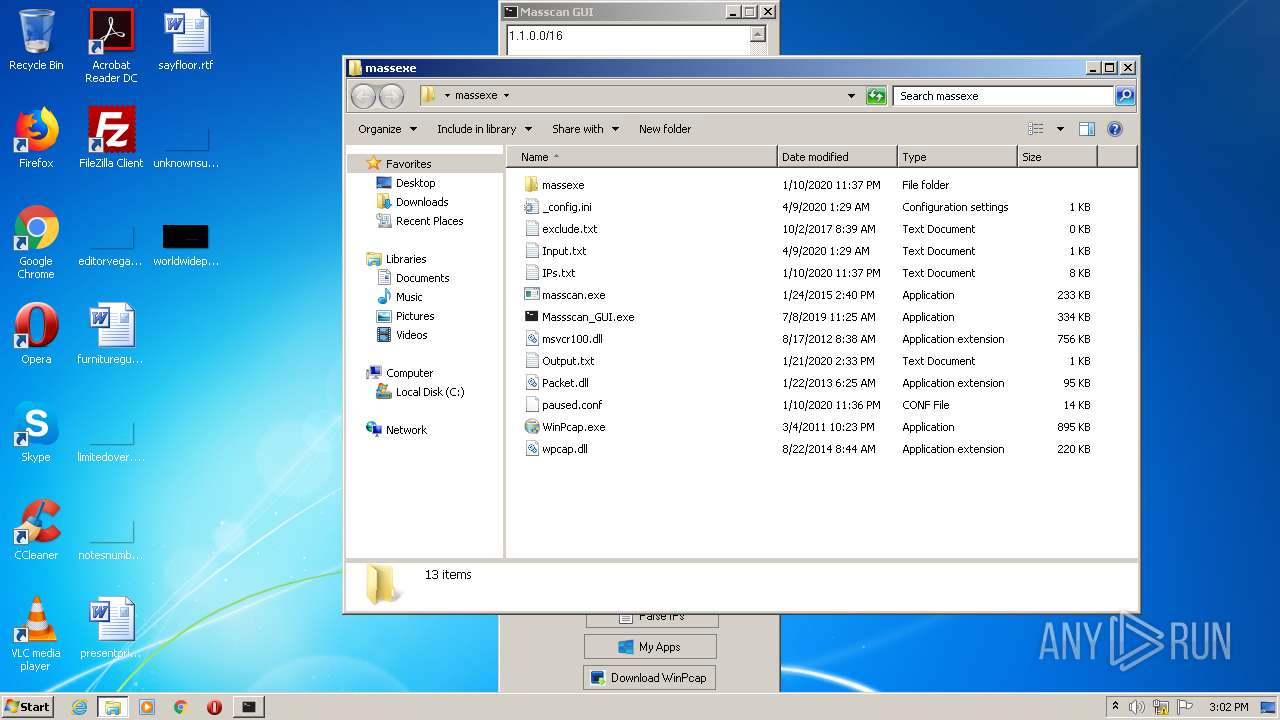The height and width of the screenshot is (720, 1280).
Task: Show the preview pane icon
Action: (x=1087, y=129)
